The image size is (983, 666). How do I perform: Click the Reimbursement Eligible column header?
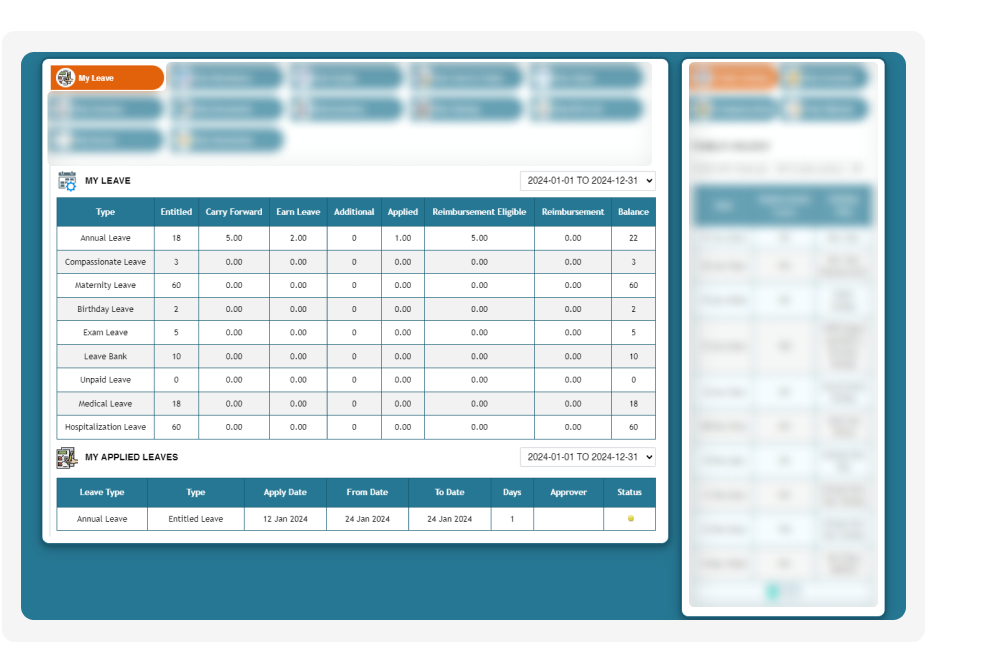tap(479, 212)
